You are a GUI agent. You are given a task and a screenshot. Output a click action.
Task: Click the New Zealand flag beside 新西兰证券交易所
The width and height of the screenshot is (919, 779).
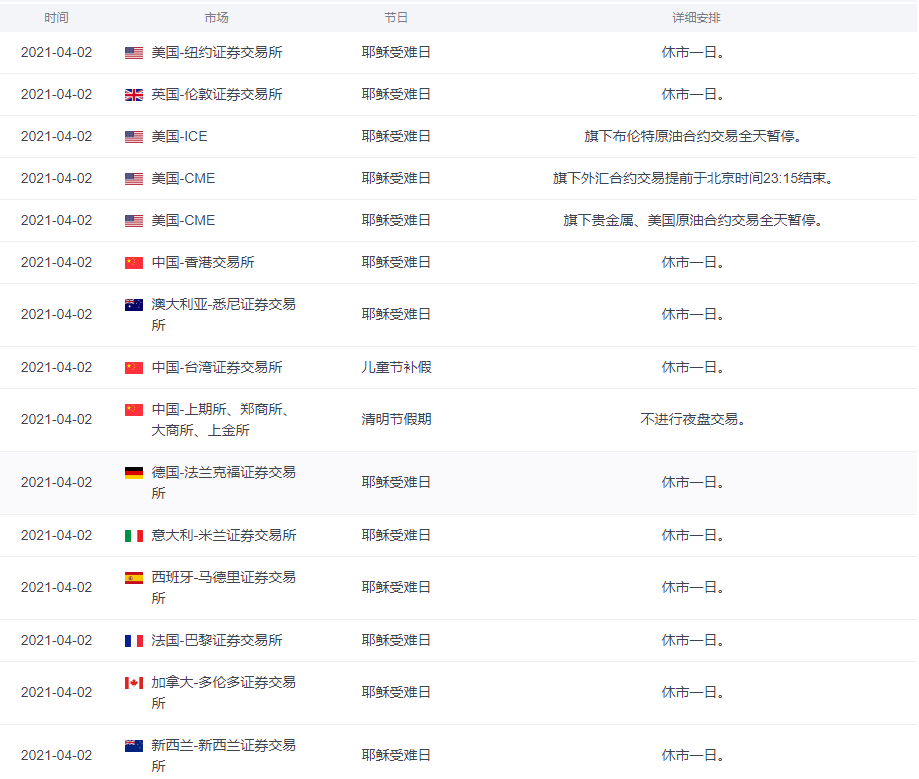[134, 746]
